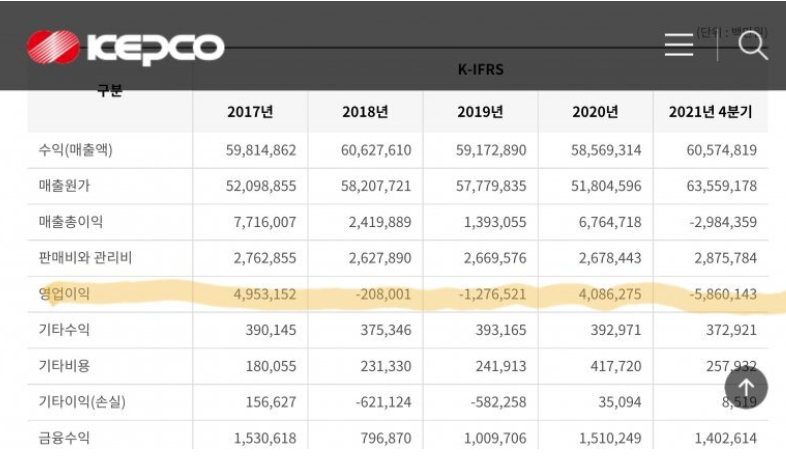Image resolution: width=786 pixels, height=465 pixels.
Task: Tap the scroll-to-top arrow button
Action: pyautogui.click(x=746, y=387)
